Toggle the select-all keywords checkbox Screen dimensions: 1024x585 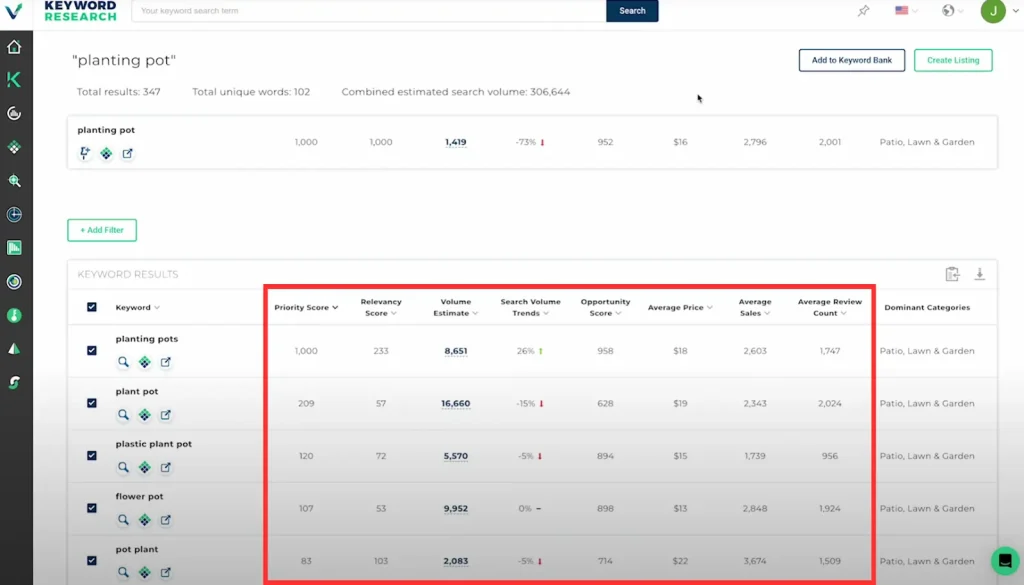(x=91, y=307)
